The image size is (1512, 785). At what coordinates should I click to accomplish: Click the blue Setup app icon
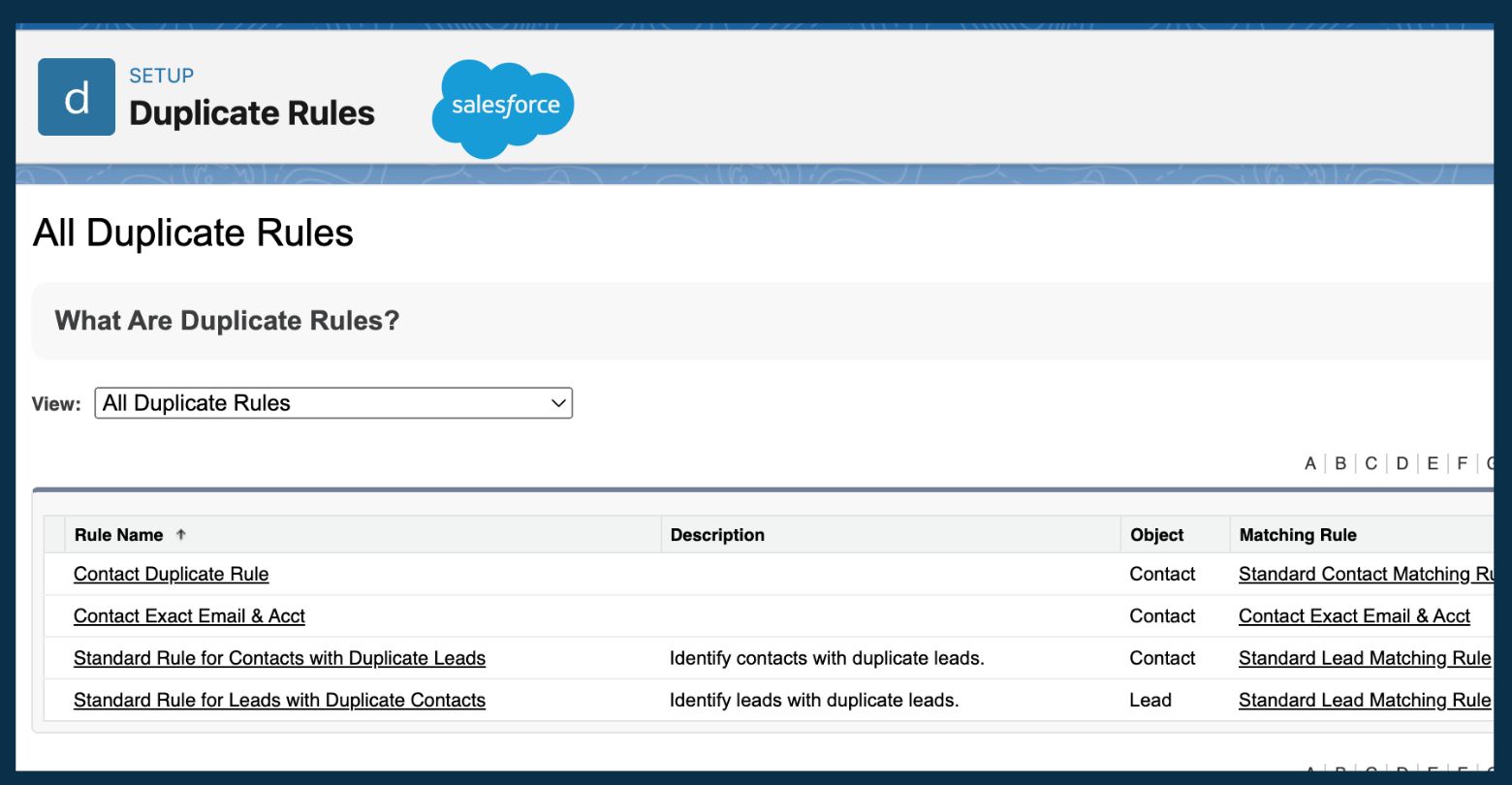tap(77, 96)
